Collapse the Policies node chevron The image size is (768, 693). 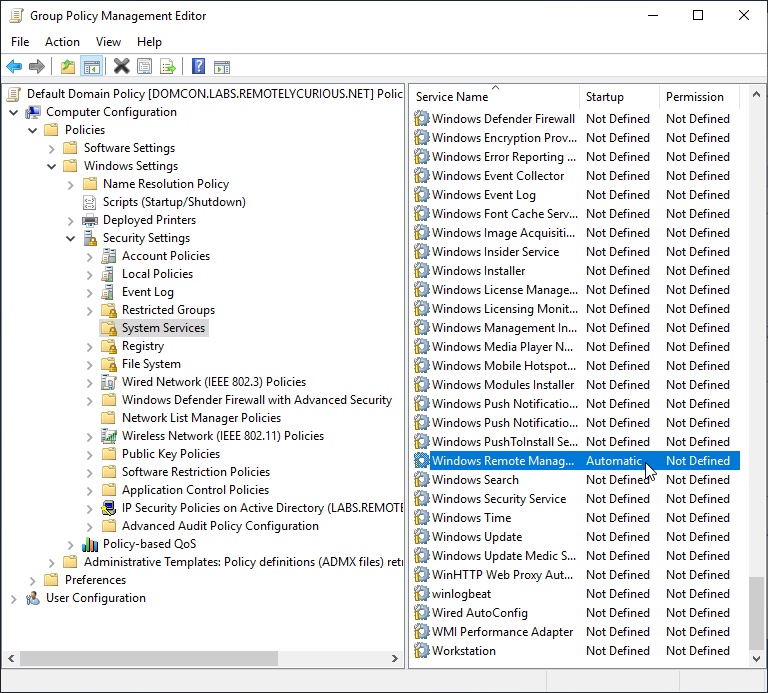pos(33,131)
